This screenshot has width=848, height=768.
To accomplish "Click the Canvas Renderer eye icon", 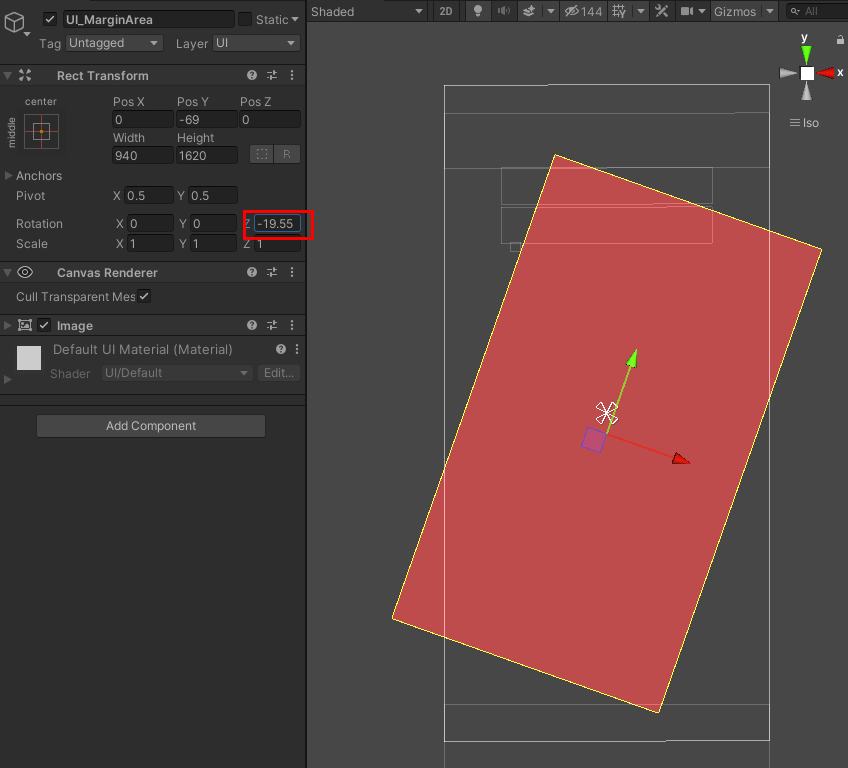I will tap(25, 272).
